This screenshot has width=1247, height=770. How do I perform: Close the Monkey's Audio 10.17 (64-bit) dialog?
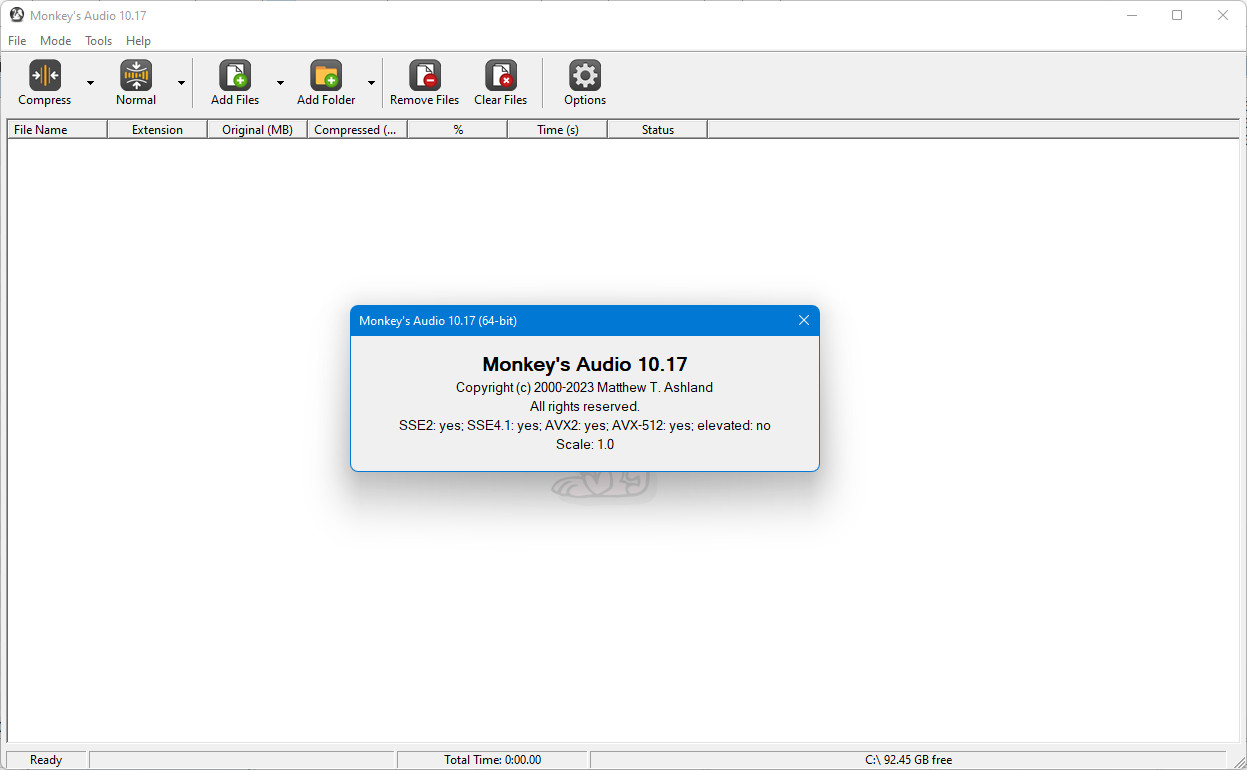pyautogui.click(x=804, y=320)
